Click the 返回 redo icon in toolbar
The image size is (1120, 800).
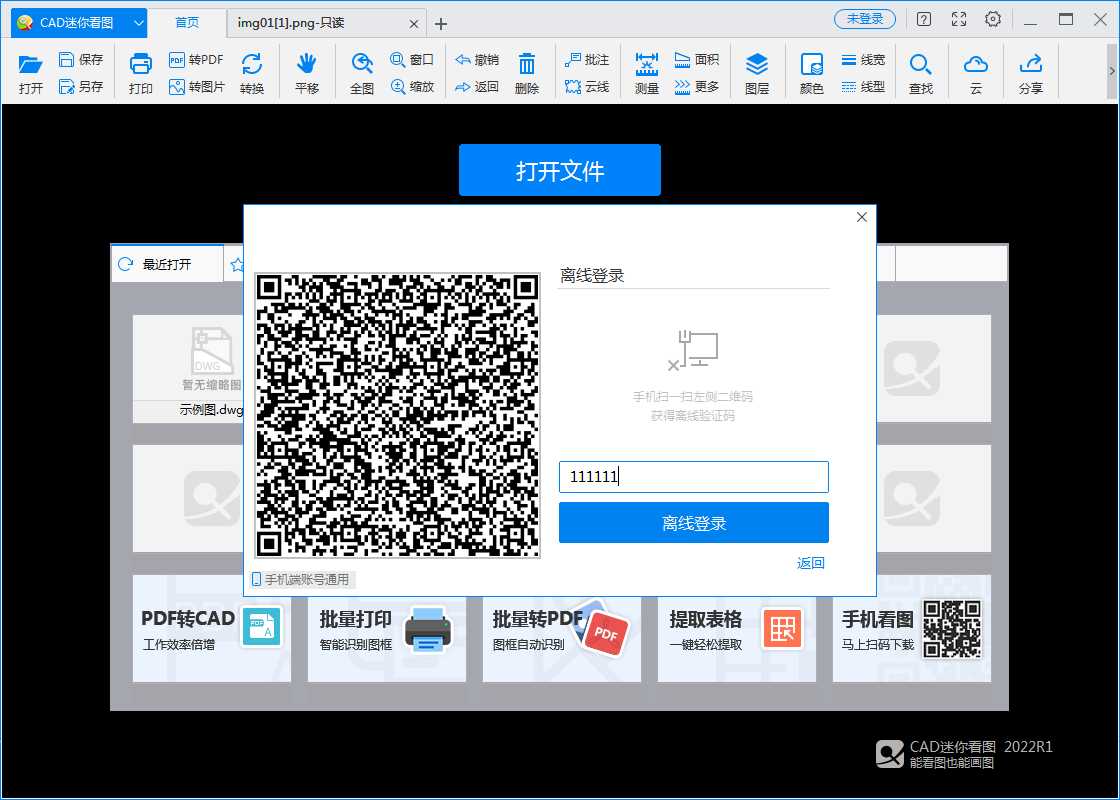(x=477, y=86)
